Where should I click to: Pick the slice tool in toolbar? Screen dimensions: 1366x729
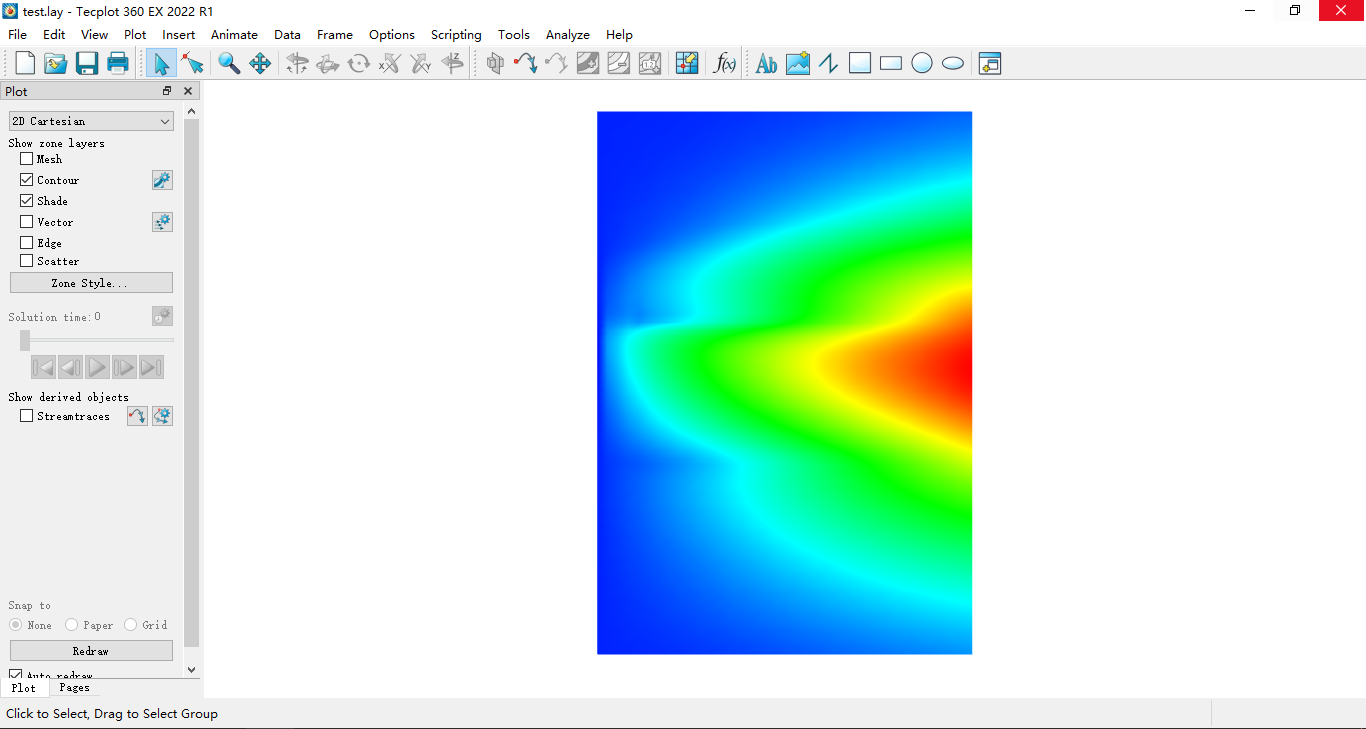pyautogui.click(x=495, y=63)
